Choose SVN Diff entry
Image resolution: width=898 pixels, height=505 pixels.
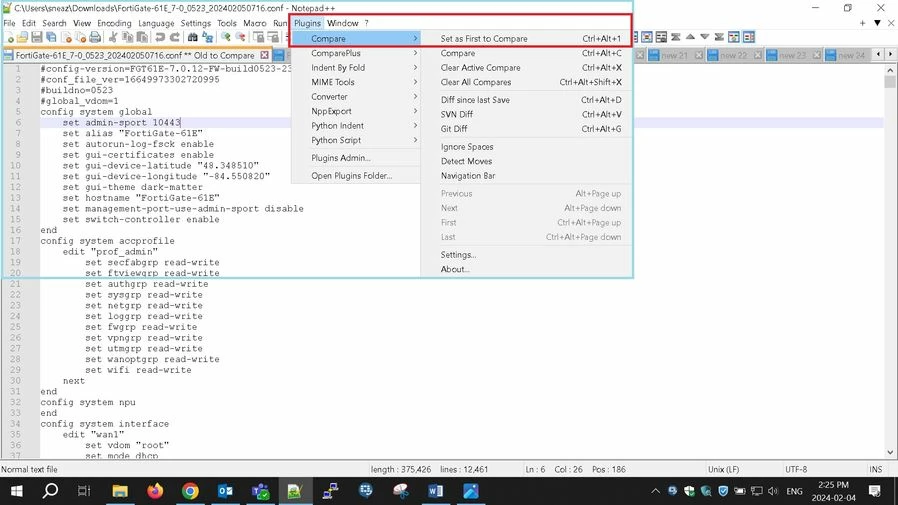tap(527, 115)
